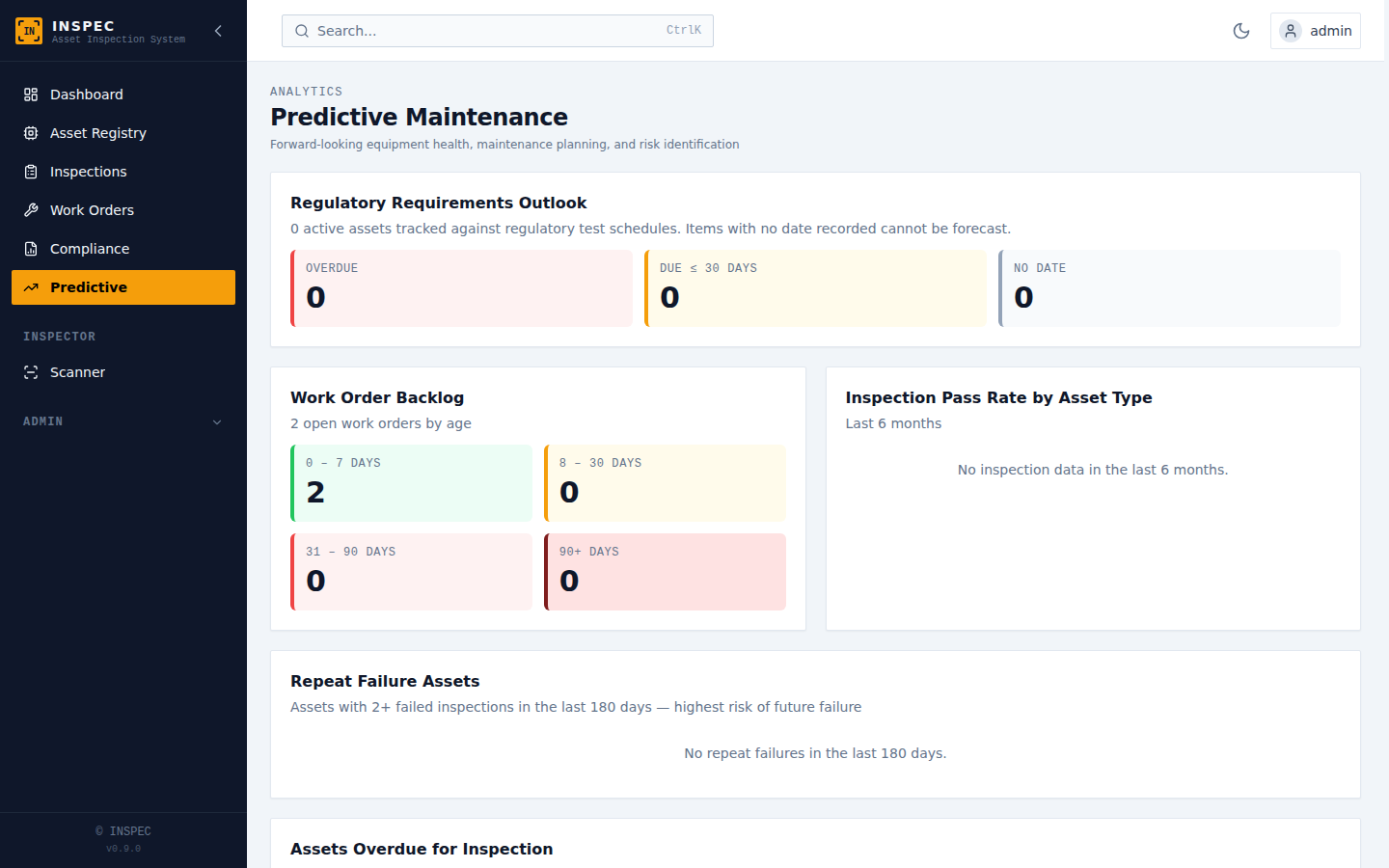Collapse the sidebar with the arrow
Image resolution: width=1389 pixels, height=868 pixels.
pos(218,31)
